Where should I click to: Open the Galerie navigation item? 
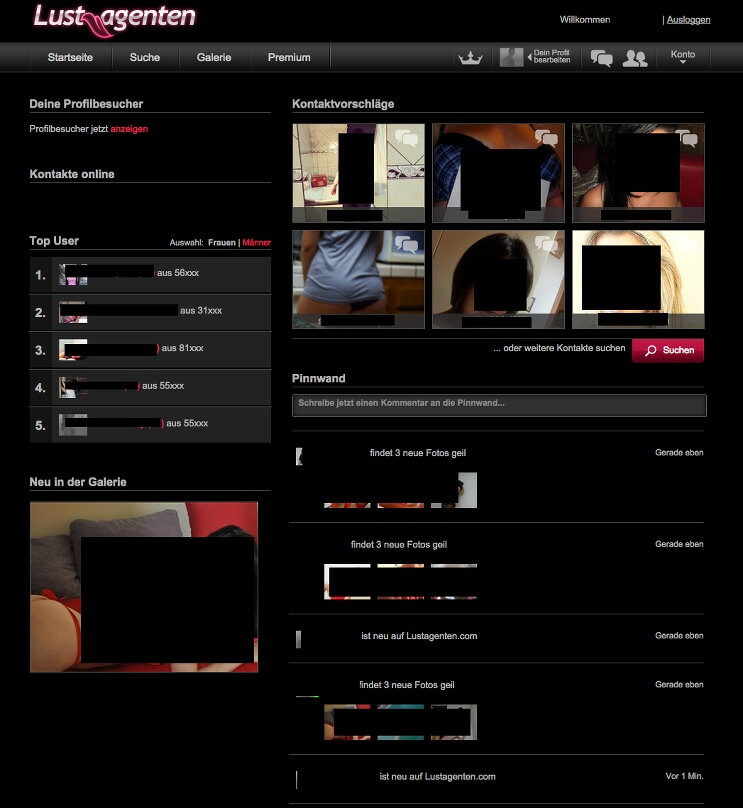pos(214,57)
